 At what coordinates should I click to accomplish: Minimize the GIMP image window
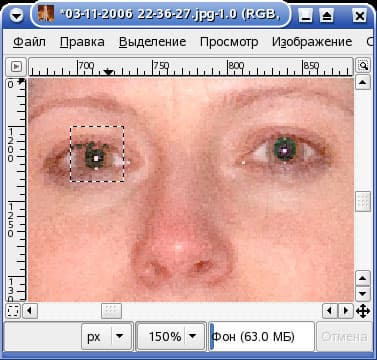tap(305, 15)
